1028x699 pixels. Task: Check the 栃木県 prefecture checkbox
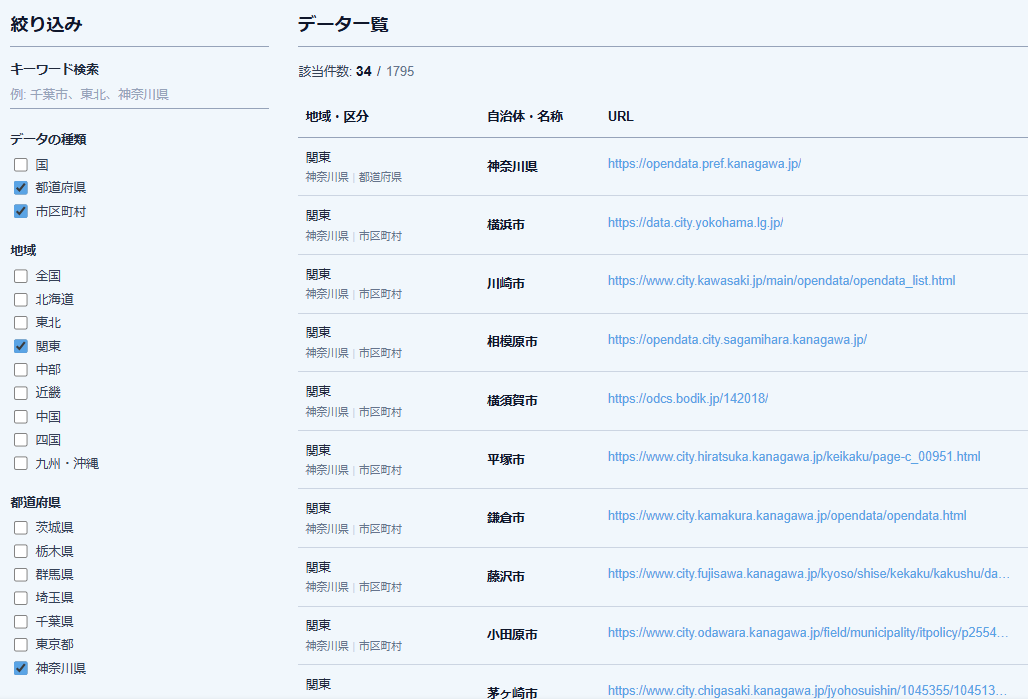[21, 551]
